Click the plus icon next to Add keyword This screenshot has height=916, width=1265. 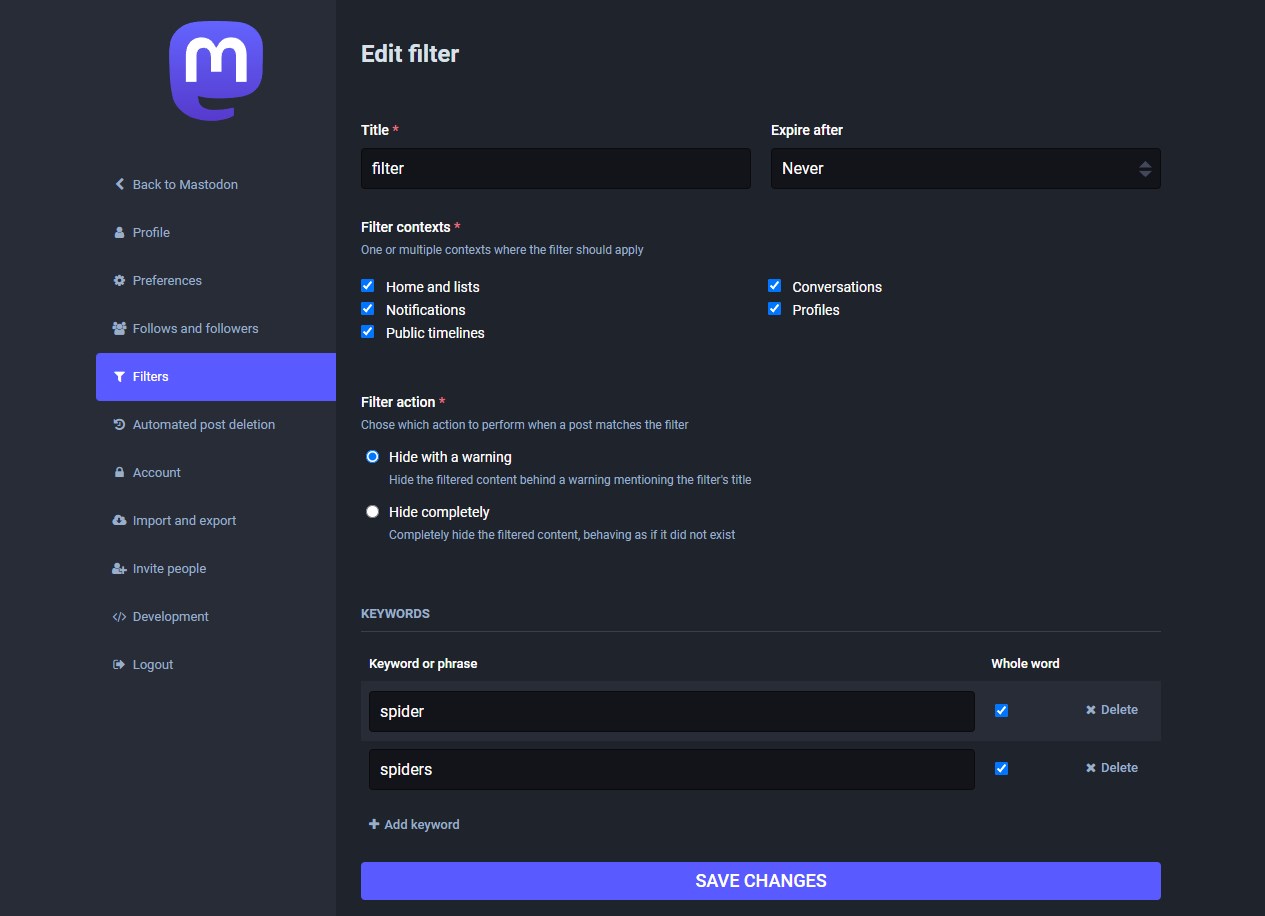coord(374,824)
